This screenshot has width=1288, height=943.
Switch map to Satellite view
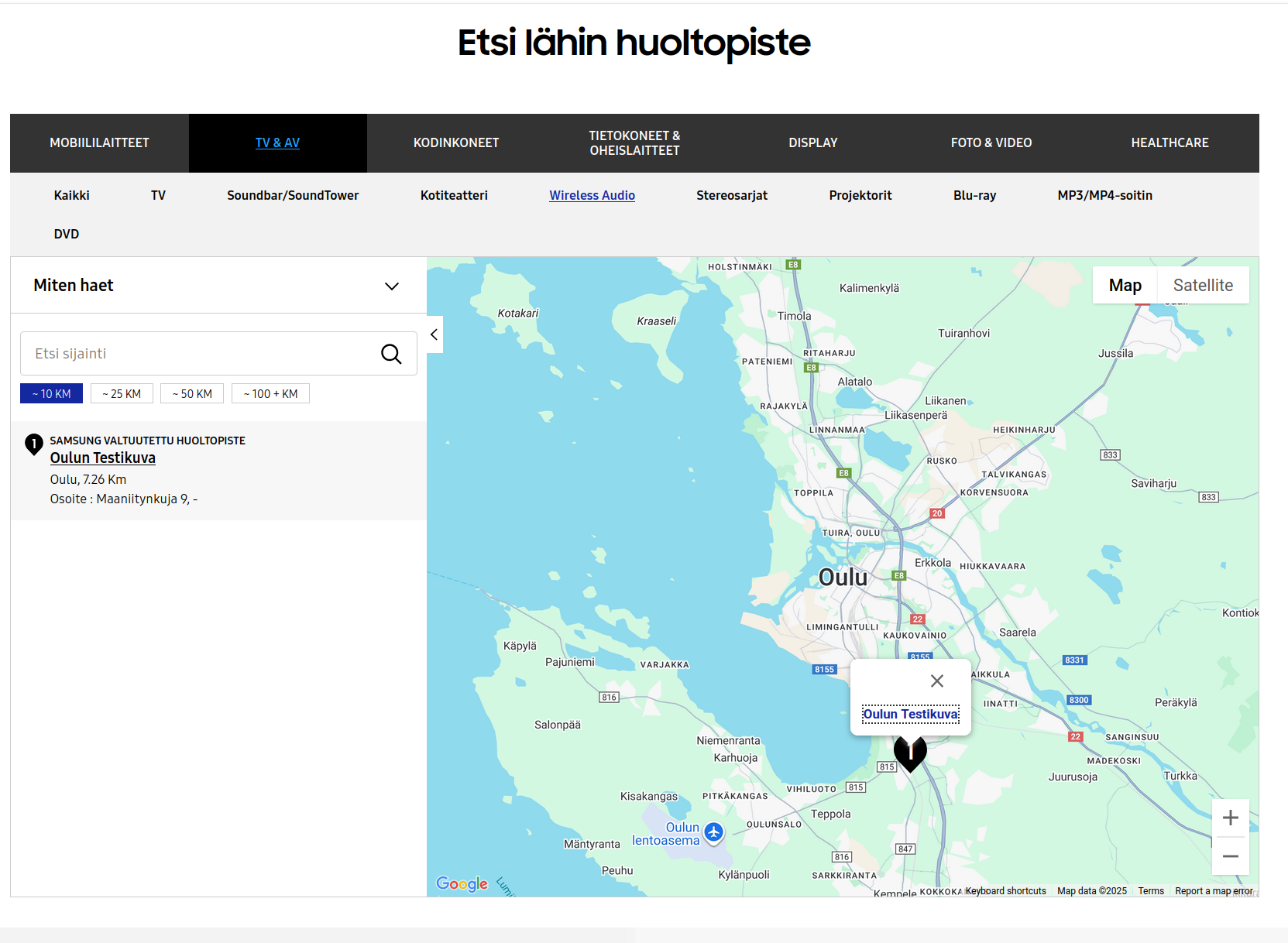tap(1202, 286)
